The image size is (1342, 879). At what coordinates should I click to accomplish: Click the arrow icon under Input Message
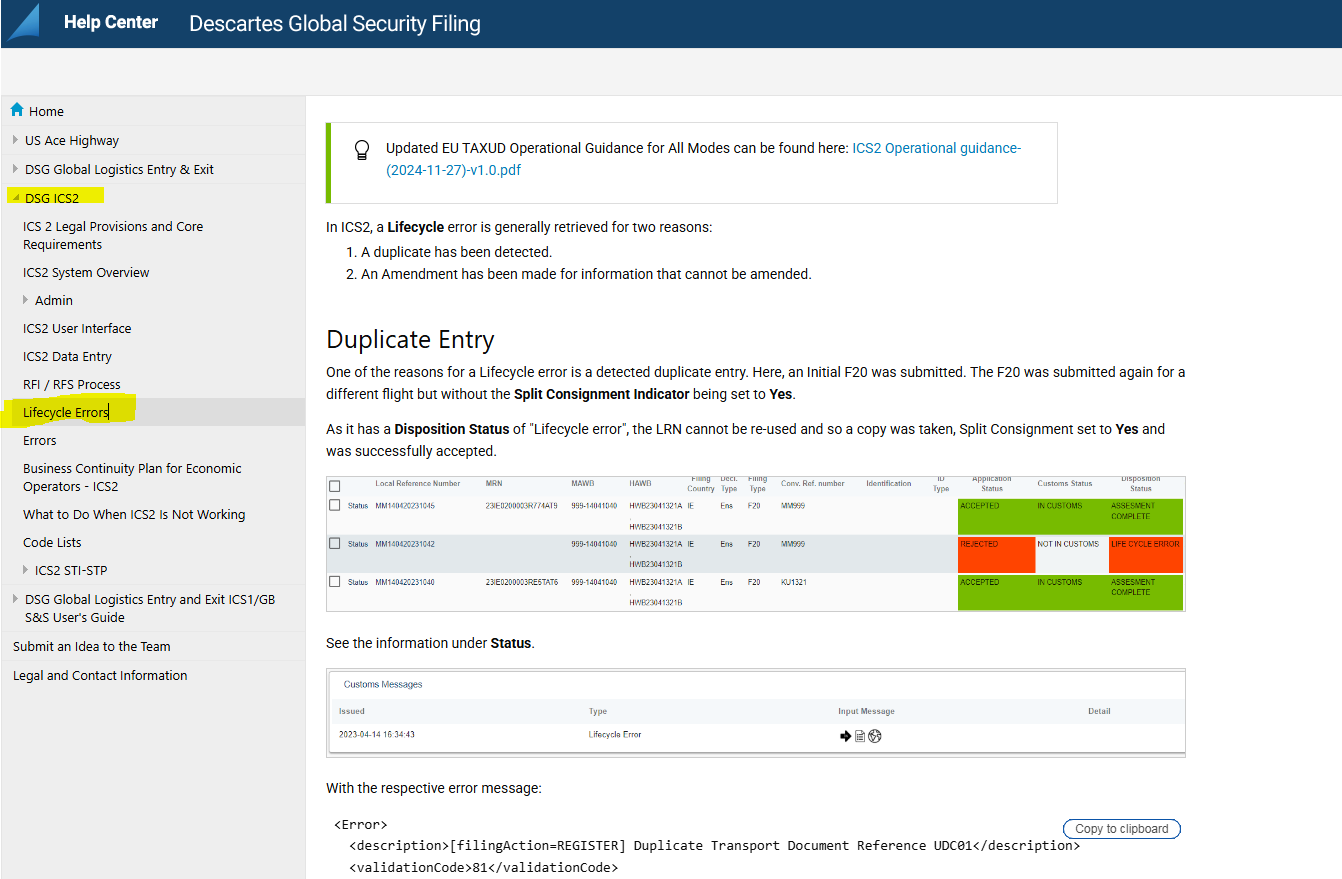tap(846, 736)
